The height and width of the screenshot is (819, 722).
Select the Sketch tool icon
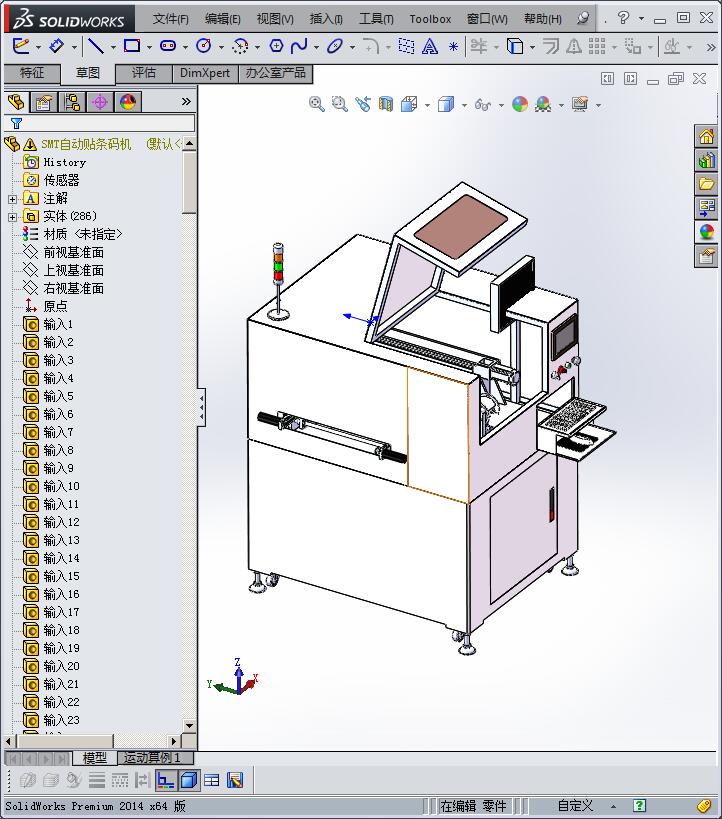pyautogui.click(x=21, y=46)
